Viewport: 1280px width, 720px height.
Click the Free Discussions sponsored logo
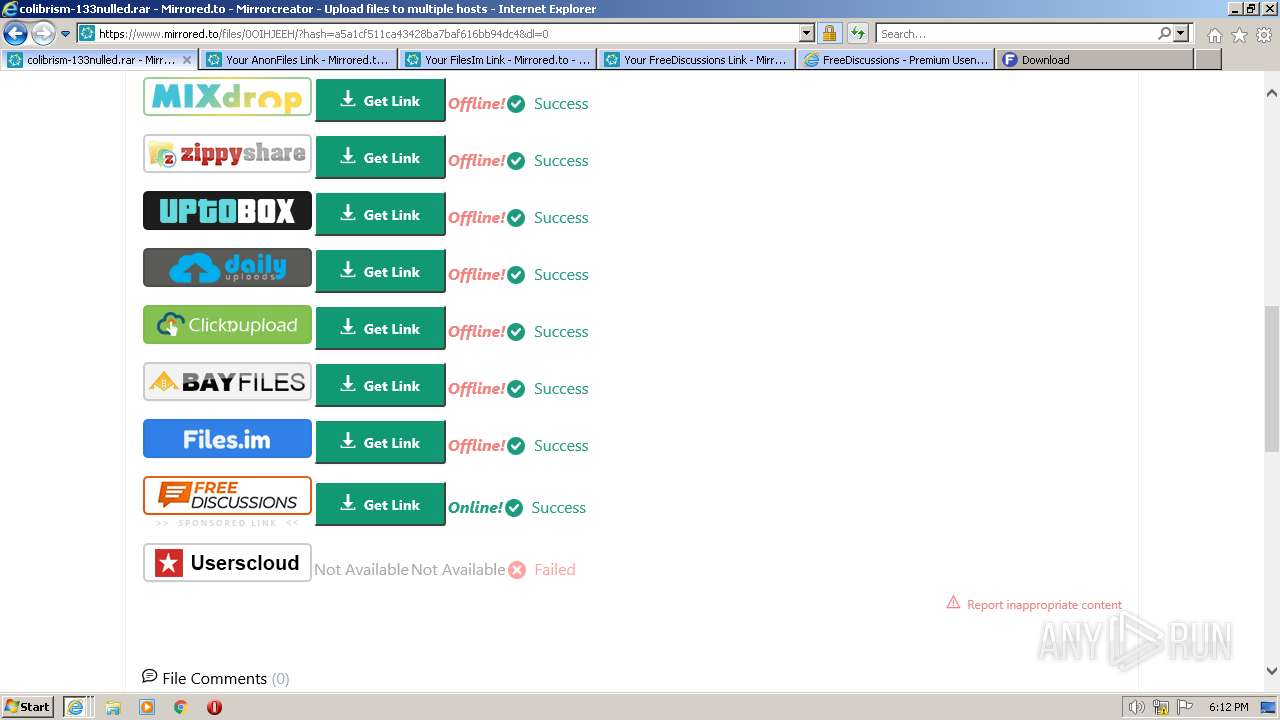pos(227,496)
